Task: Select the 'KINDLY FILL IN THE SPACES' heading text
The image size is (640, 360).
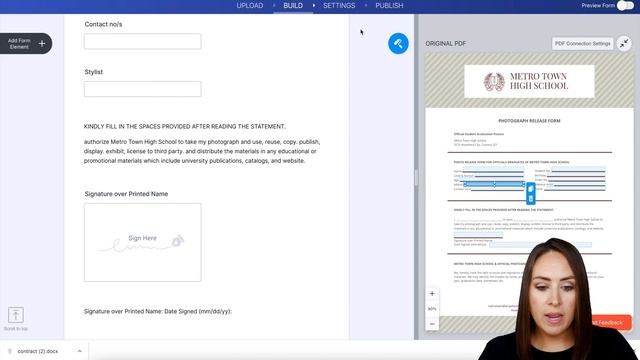Action: point(184,127)
